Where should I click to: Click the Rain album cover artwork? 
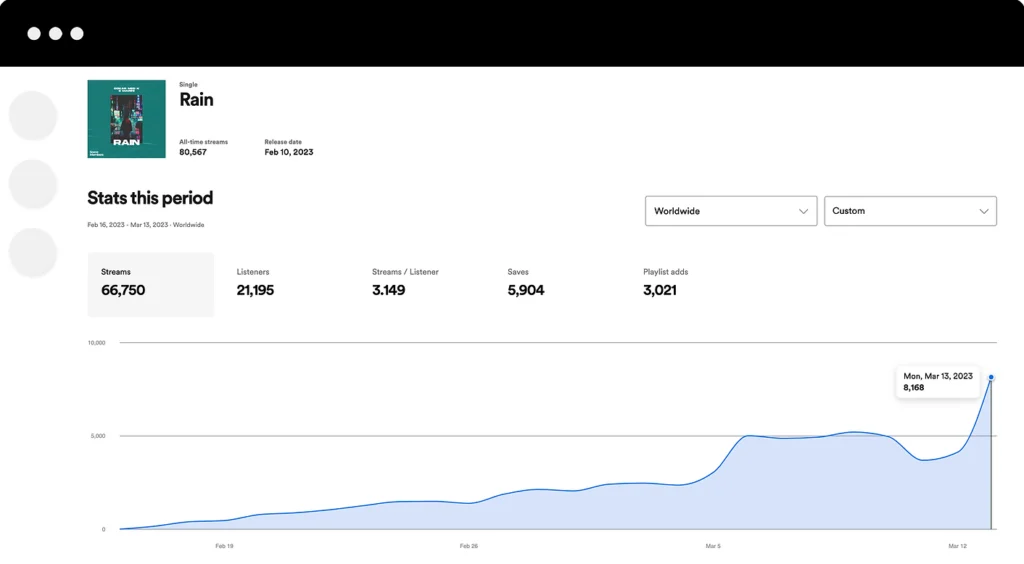[126, 119]
